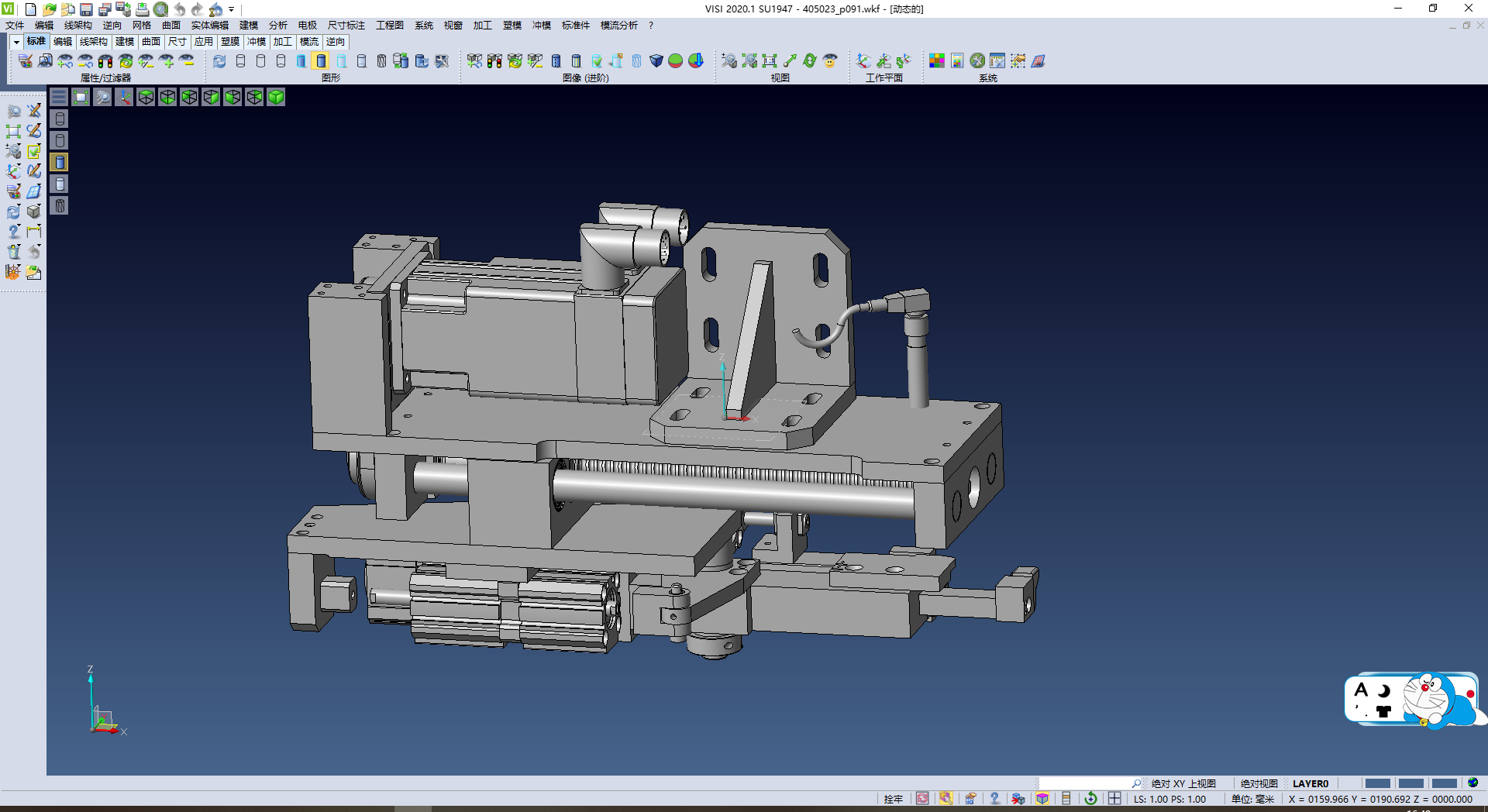Click the color palette grid icon
This screenshot has height=812, width=1488.
937,61
